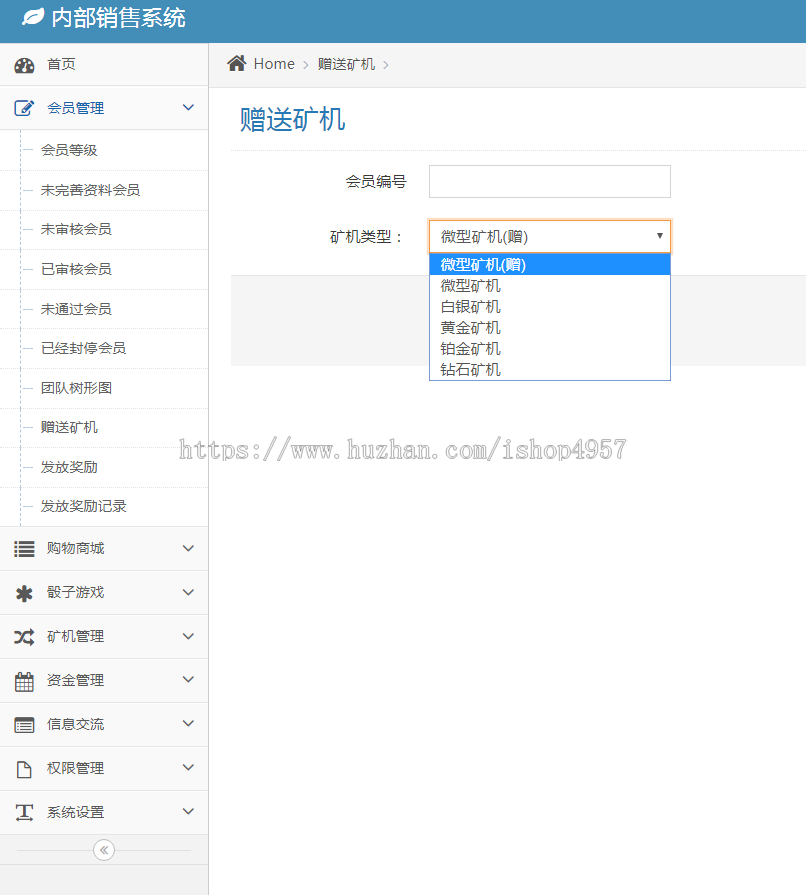Go to 已审核会员 list
The width and height of the screenshot is (806, 895).
coord(104,269)
